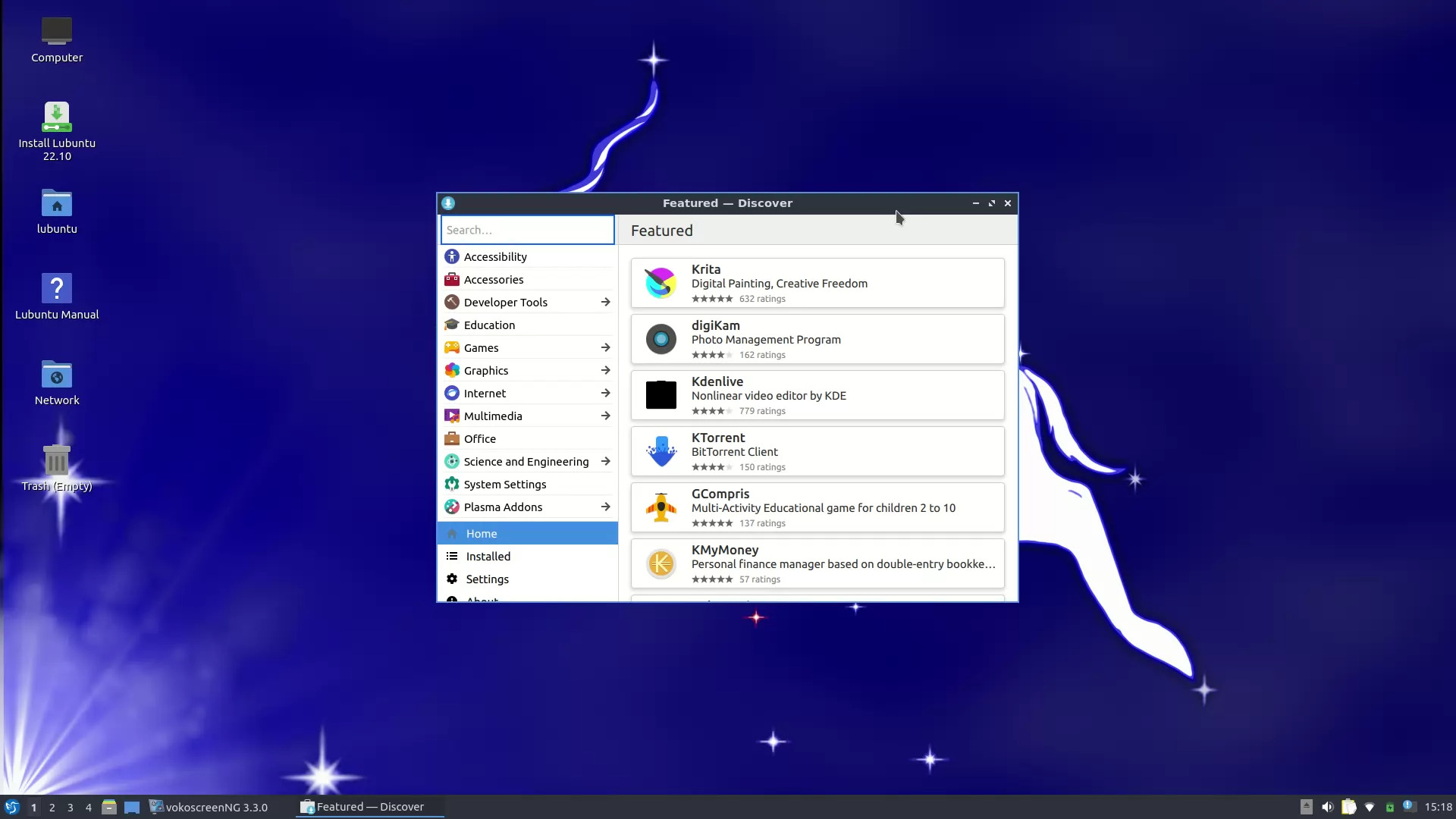Open the GCompris educational game entry
The image size is (1456, 819).
coord(817,507)
